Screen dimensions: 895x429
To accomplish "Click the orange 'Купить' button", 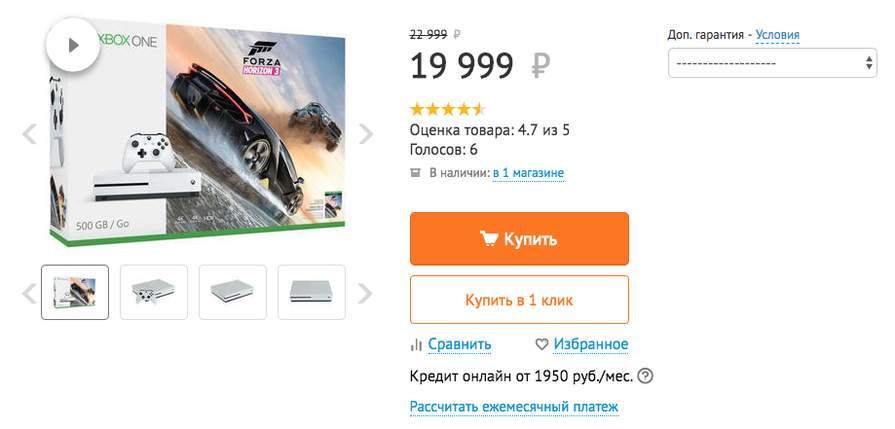I will [x=519, y=239].
